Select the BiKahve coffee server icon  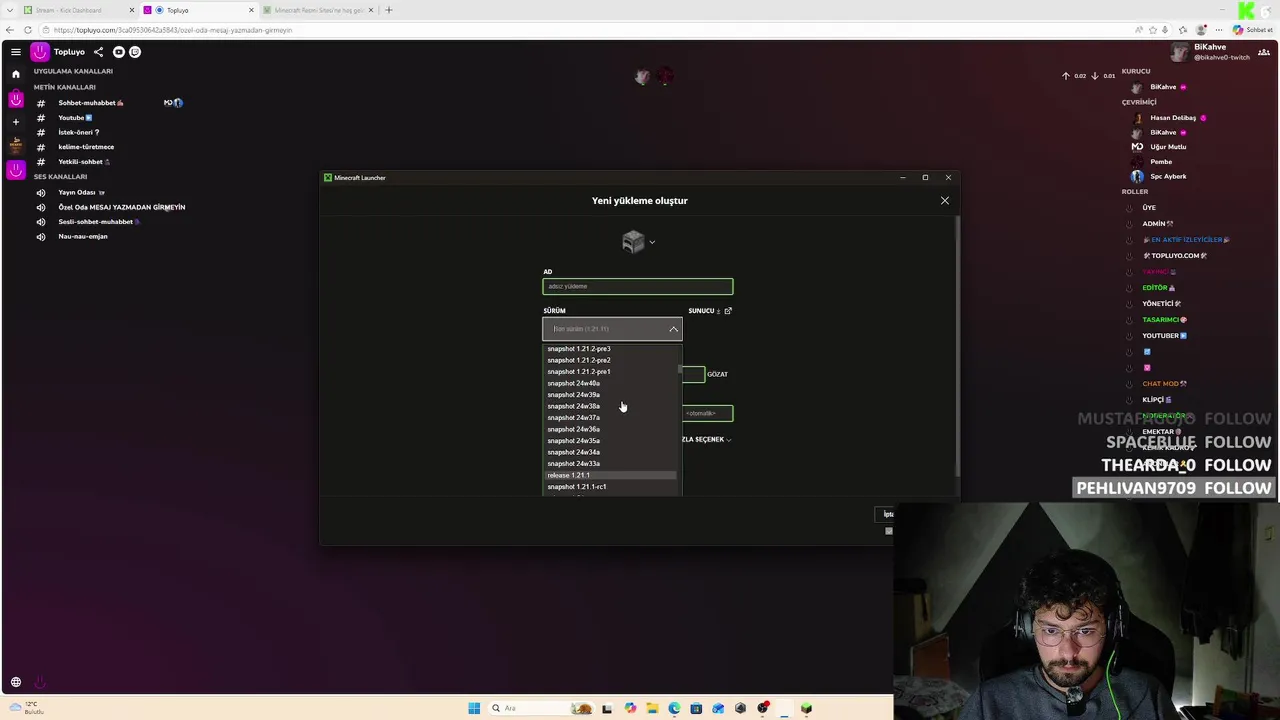click(x=15, y=145)
